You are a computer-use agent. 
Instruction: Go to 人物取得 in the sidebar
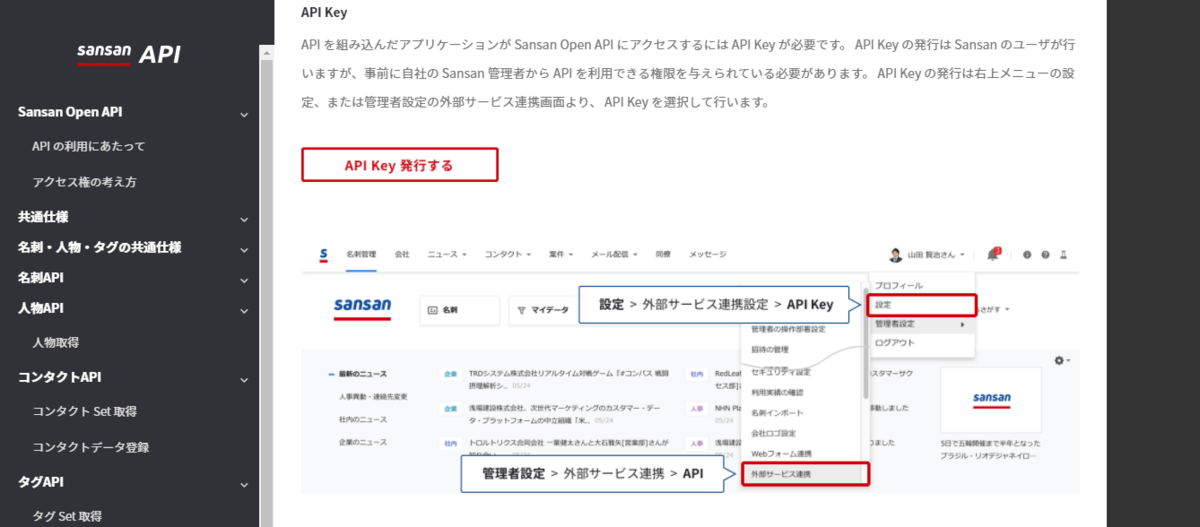(x=56, y=342)
